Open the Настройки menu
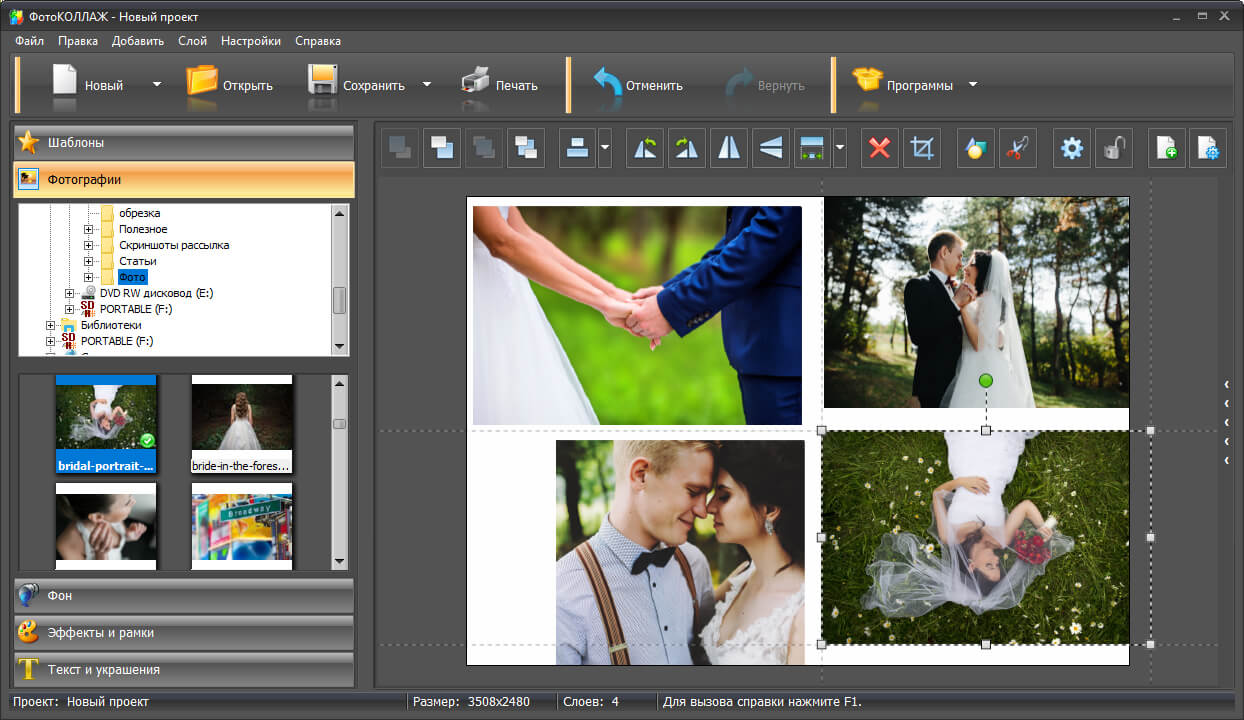The width and height of the screenshot is (1244, 720). [x=251, y=41]
